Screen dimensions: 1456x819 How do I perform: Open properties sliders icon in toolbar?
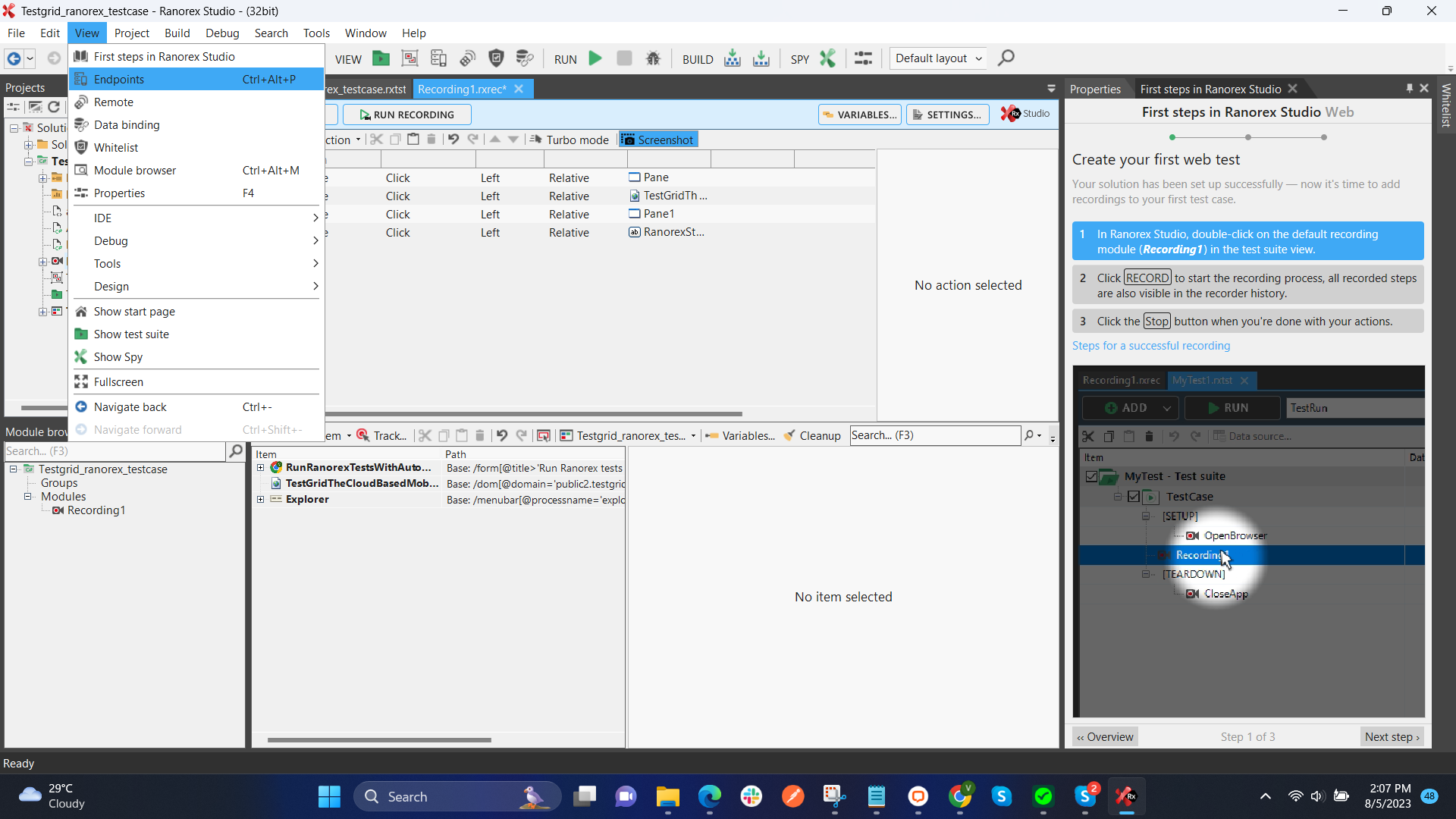[x=863, y=58]
